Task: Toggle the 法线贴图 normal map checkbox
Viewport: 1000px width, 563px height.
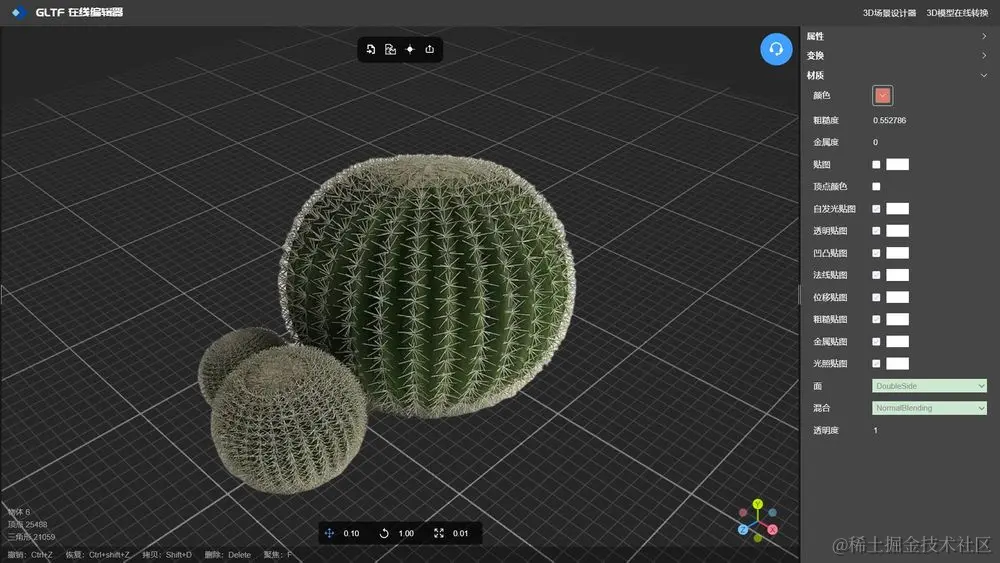Action: coord(876,275)
